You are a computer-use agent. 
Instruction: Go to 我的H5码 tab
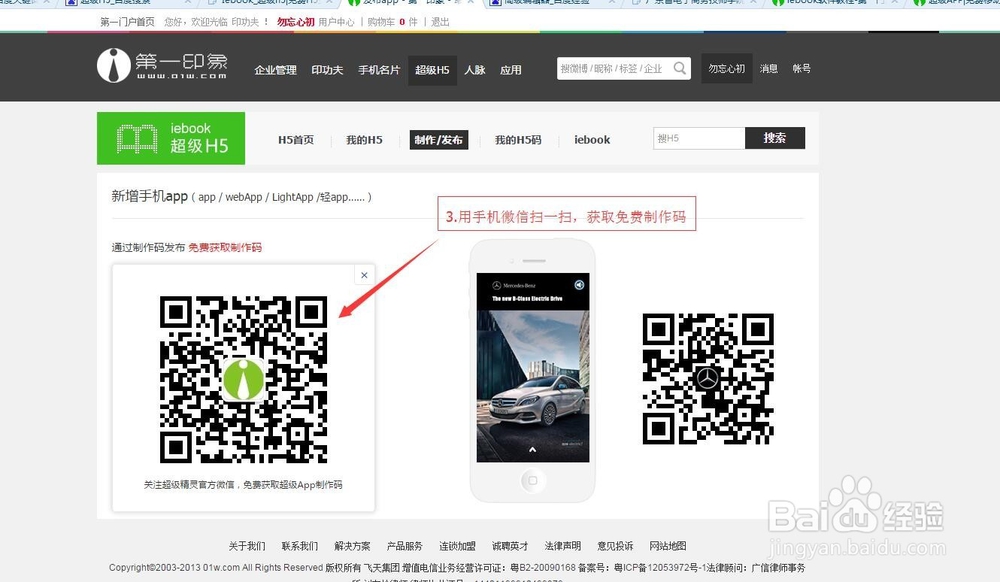click(518, 140)
